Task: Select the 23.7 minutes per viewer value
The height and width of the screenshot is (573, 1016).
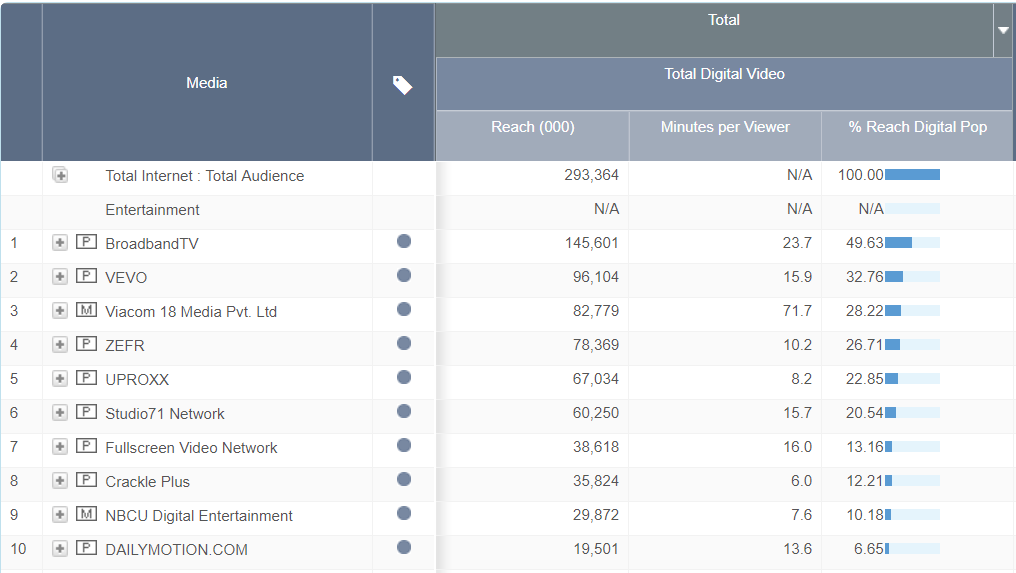Action: pos(797,243)
